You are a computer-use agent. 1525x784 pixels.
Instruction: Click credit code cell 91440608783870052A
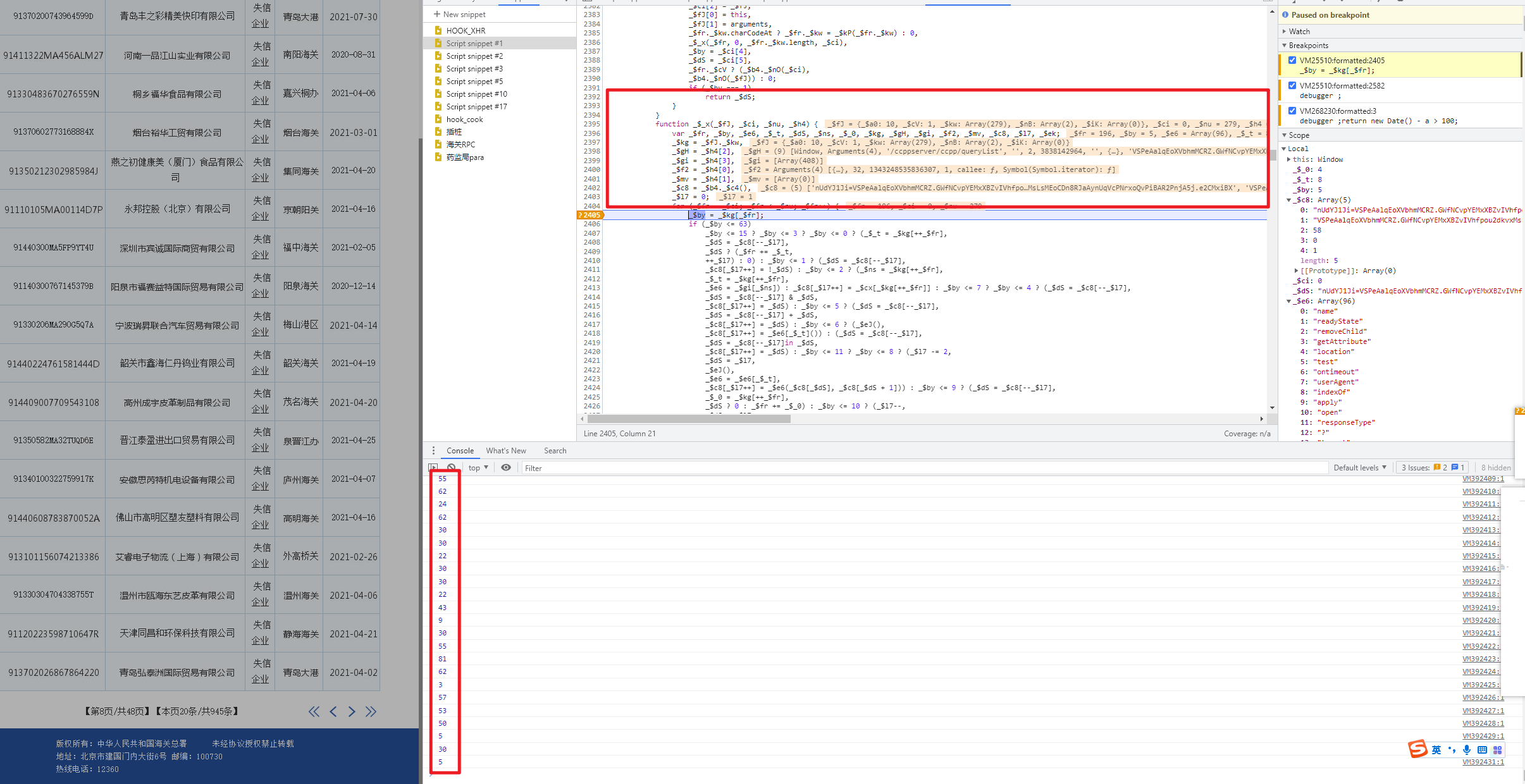coord(53,518)
